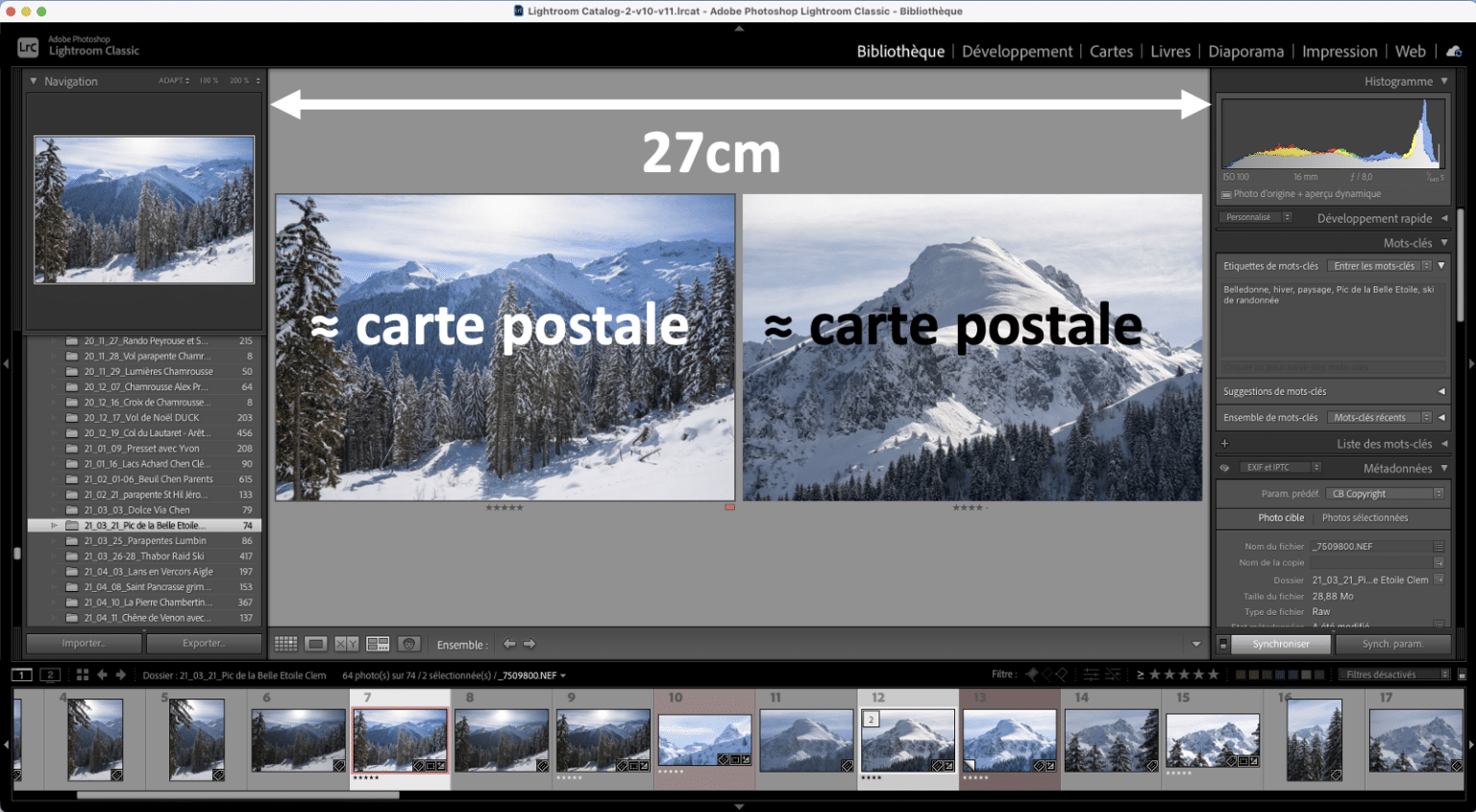Image resolution: width=1476 pixels, height=812 pixels.
Task: Switch to Grid view mode
Action: tap(285, 644)
